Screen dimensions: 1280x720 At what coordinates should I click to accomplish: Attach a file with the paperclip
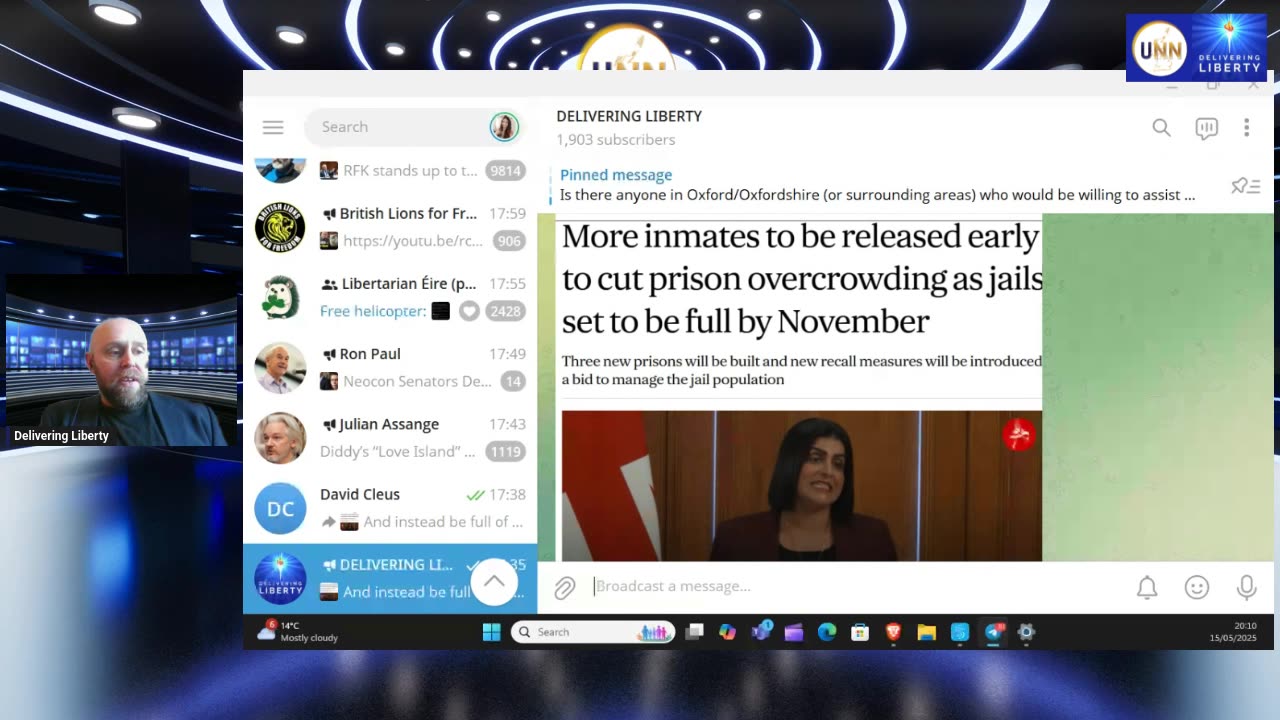tap(565, 588)
